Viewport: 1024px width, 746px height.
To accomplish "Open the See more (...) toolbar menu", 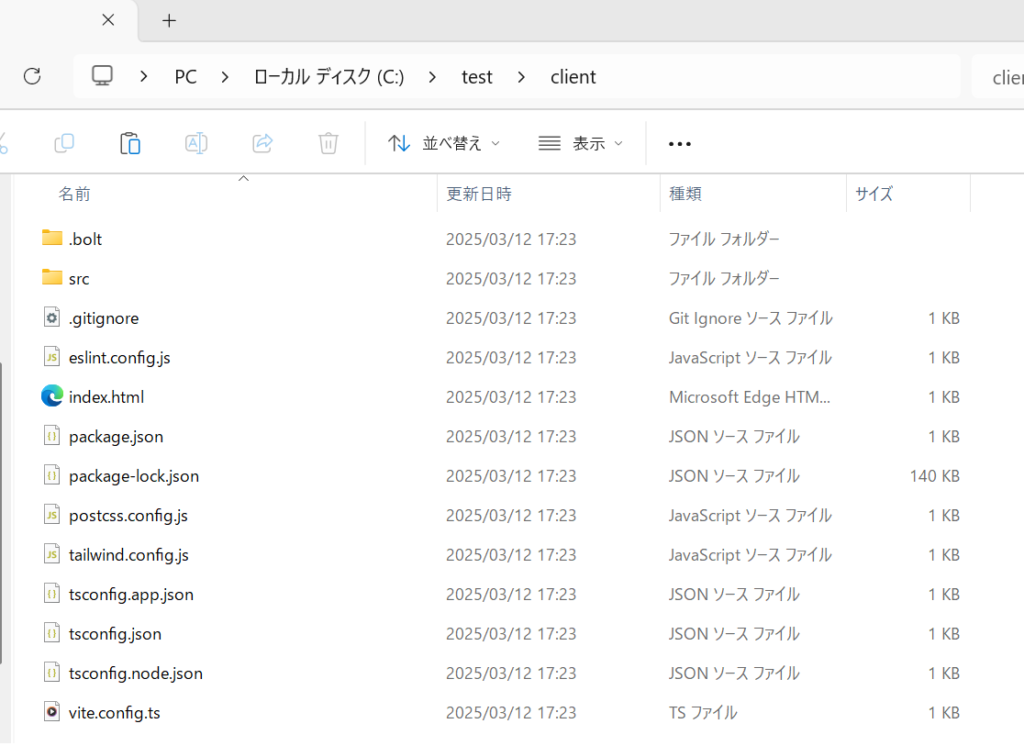I will pos(679,143).
